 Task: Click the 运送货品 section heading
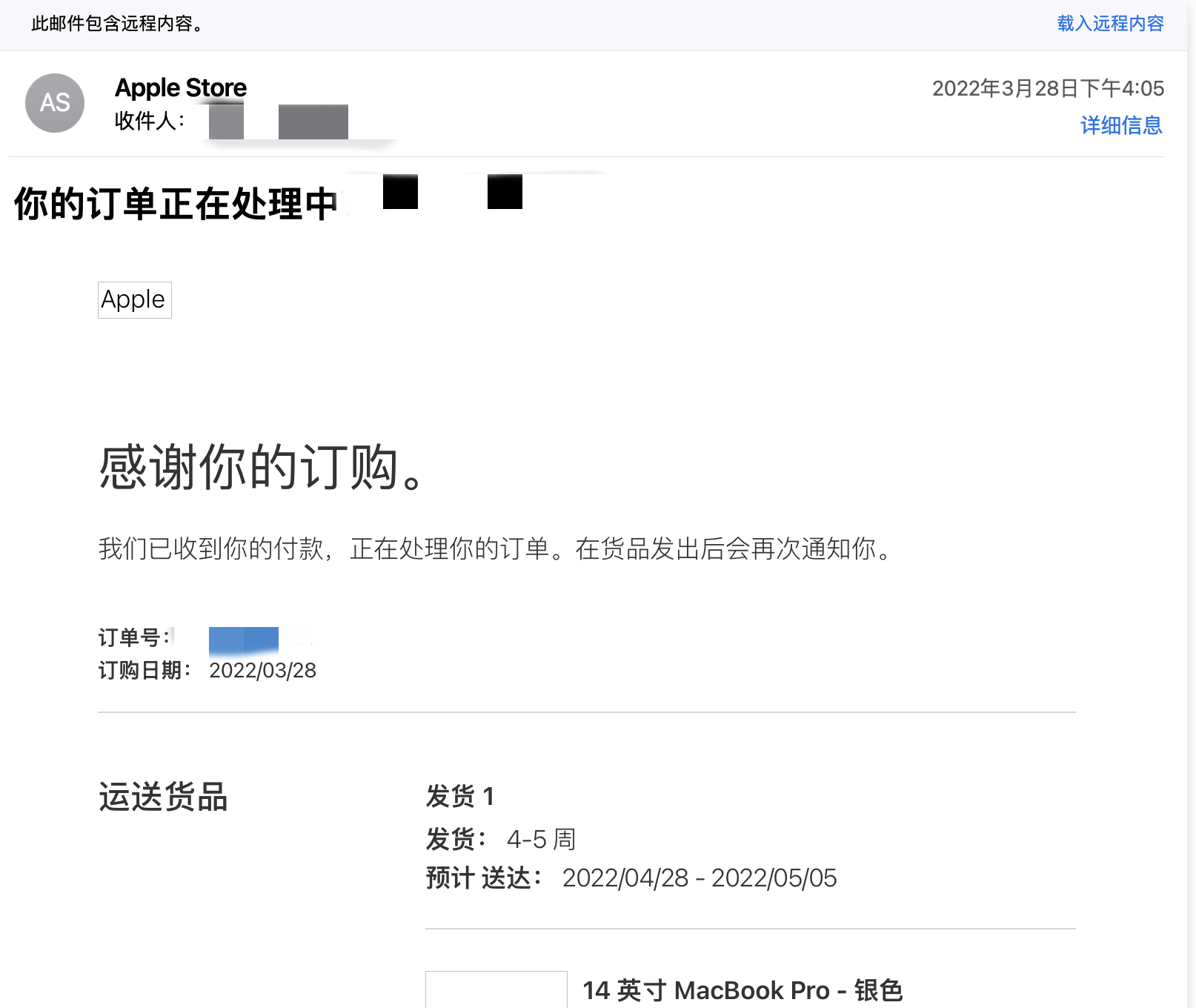click(x=163, y=798)
